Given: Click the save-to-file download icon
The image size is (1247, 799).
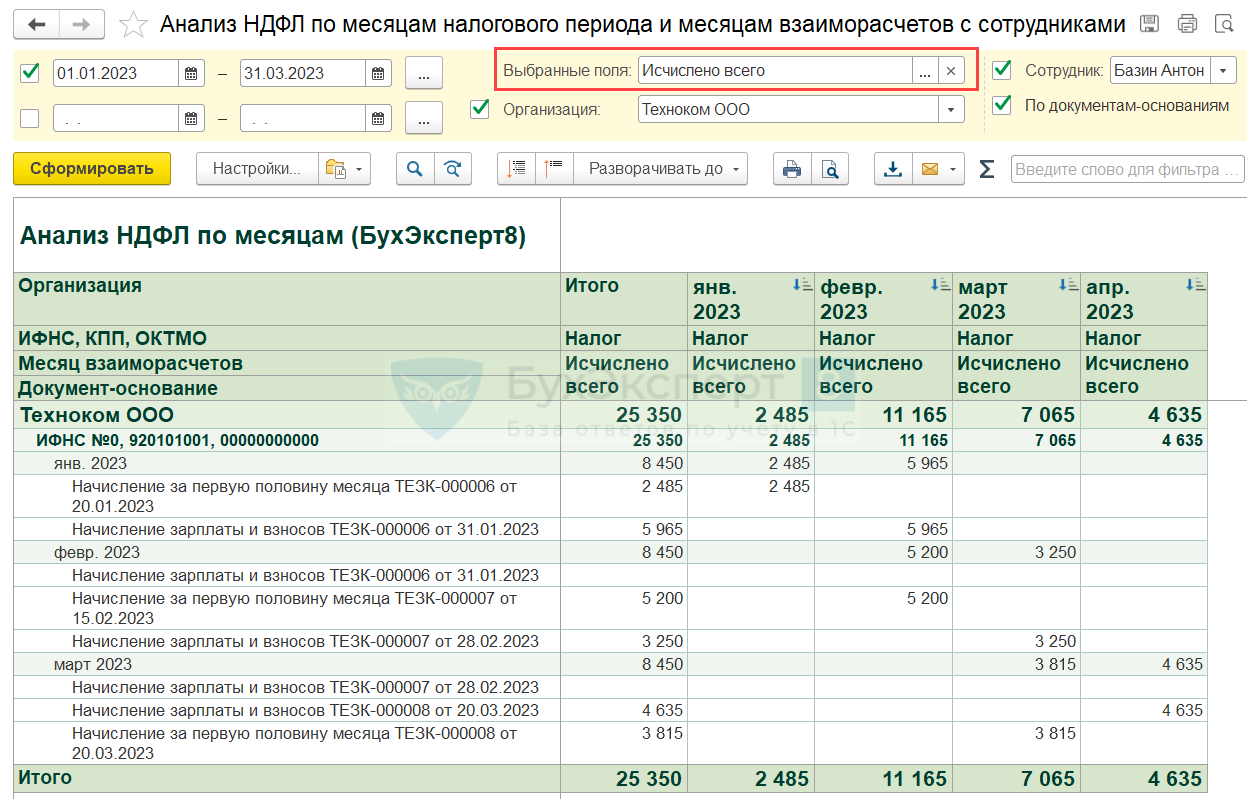Looking at the screenshot, I should 893,169.
